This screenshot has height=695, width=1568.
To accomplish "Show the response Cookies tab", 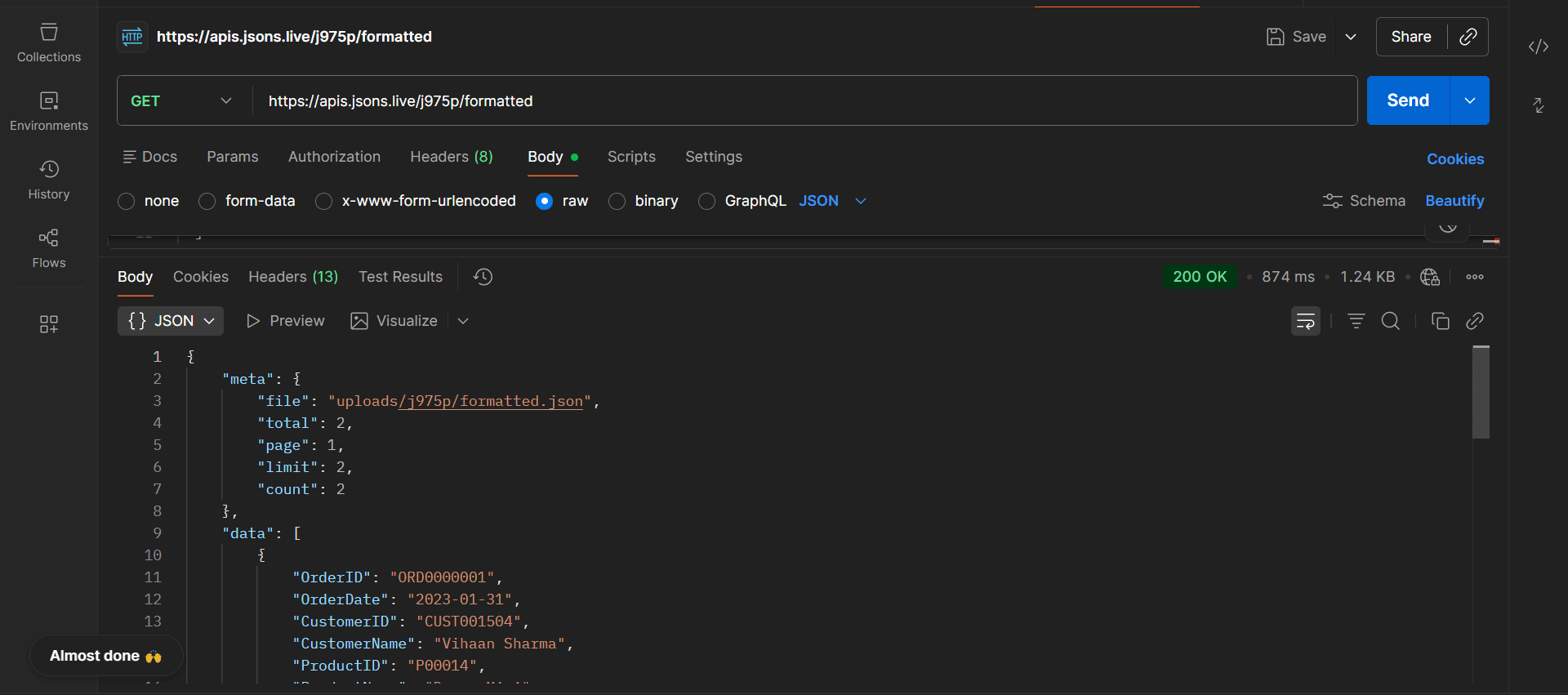I will coord(201,277).
